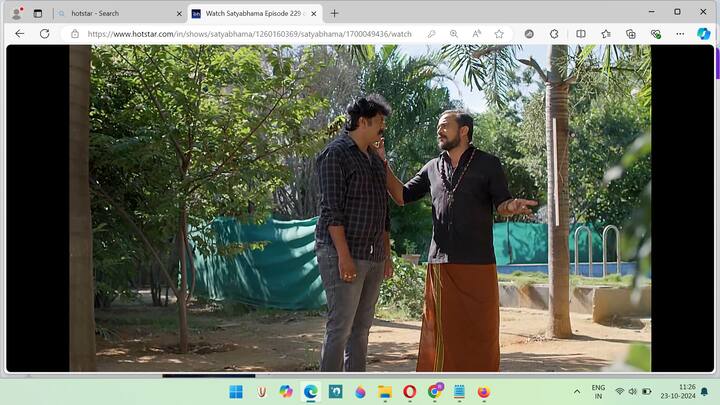720x405 pixels.
Task: Open the tab actions menu button
Action: click(x=38, y=13)
